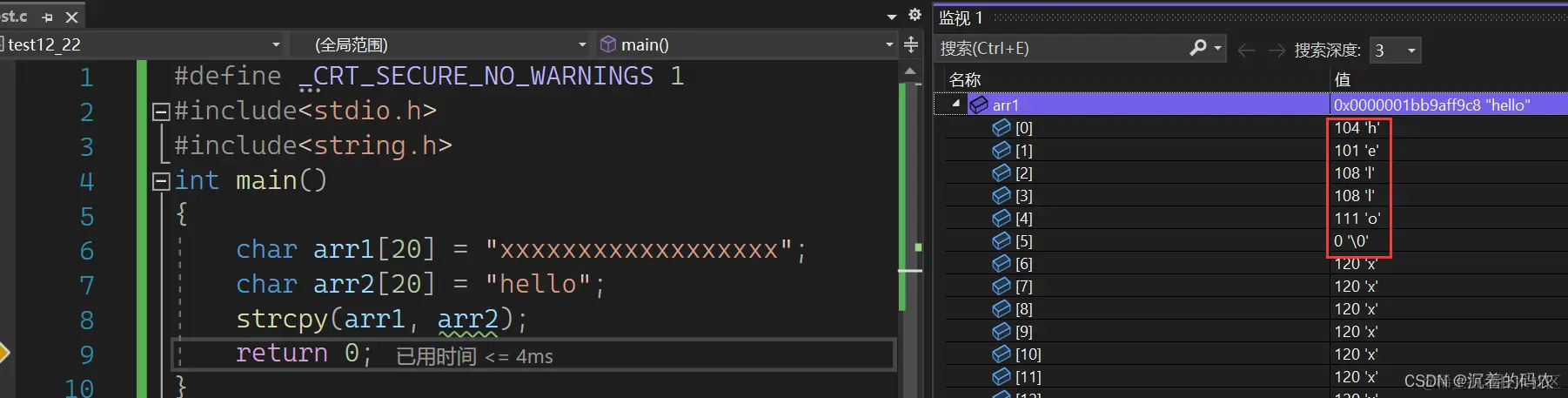Open editor tab settings gear icon
This screenshot has height=398, width=1568.
click(915, 15)
